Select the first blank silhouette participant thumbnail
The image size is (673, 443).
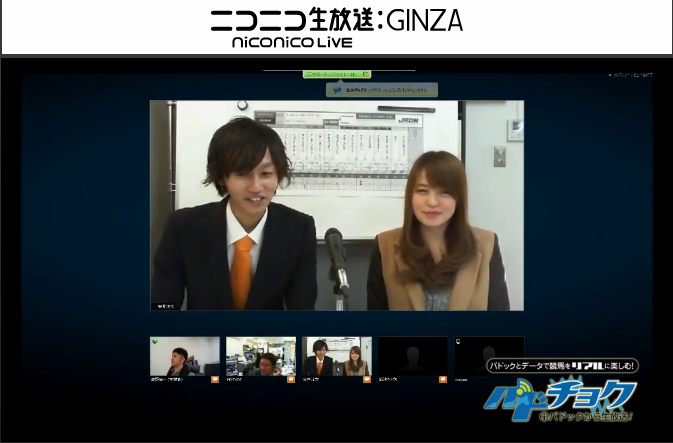pos(413,356)
